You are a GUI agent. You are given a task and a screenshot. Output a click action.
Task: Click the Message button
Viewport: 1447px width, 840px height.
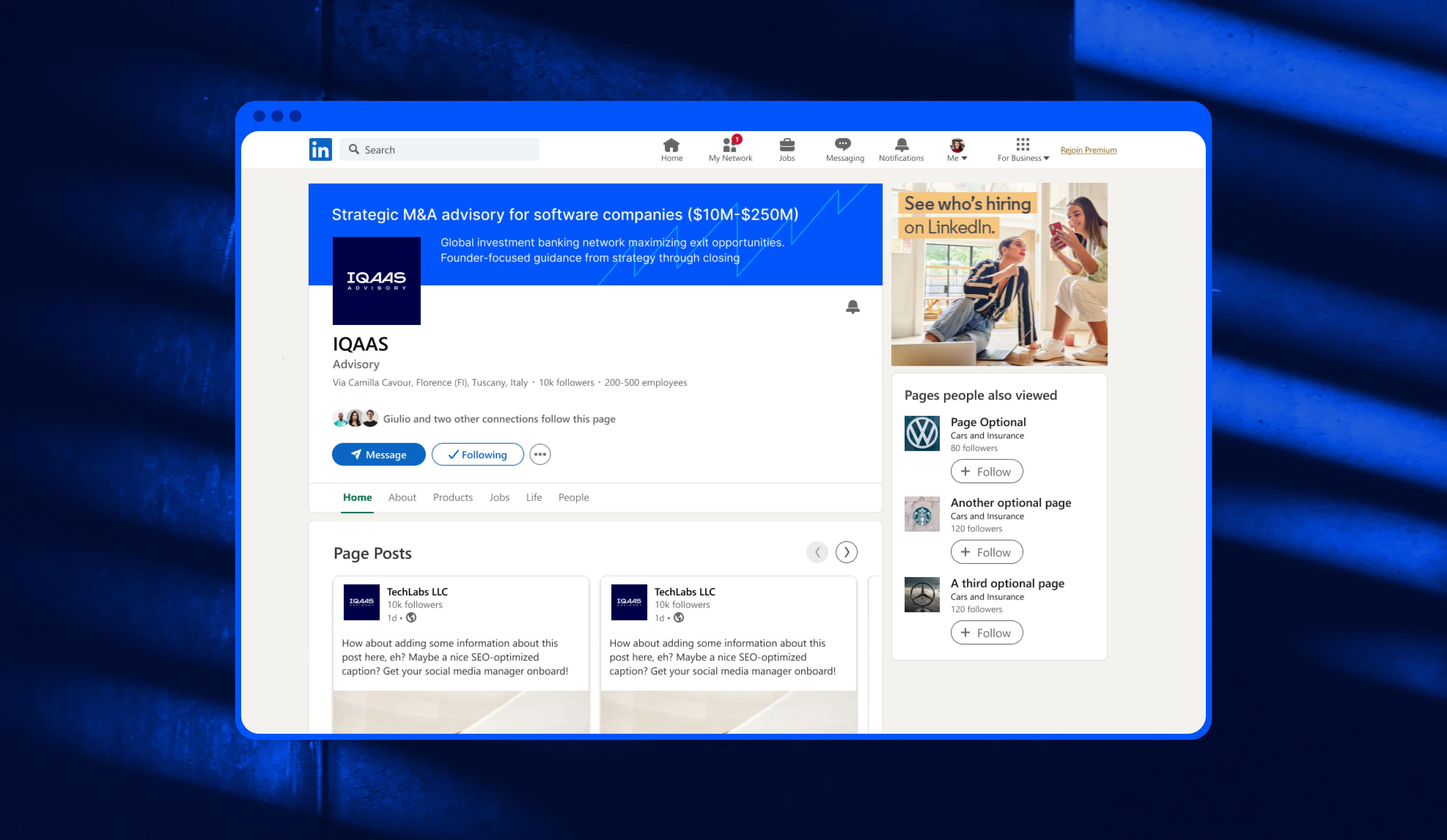(378, 454)
